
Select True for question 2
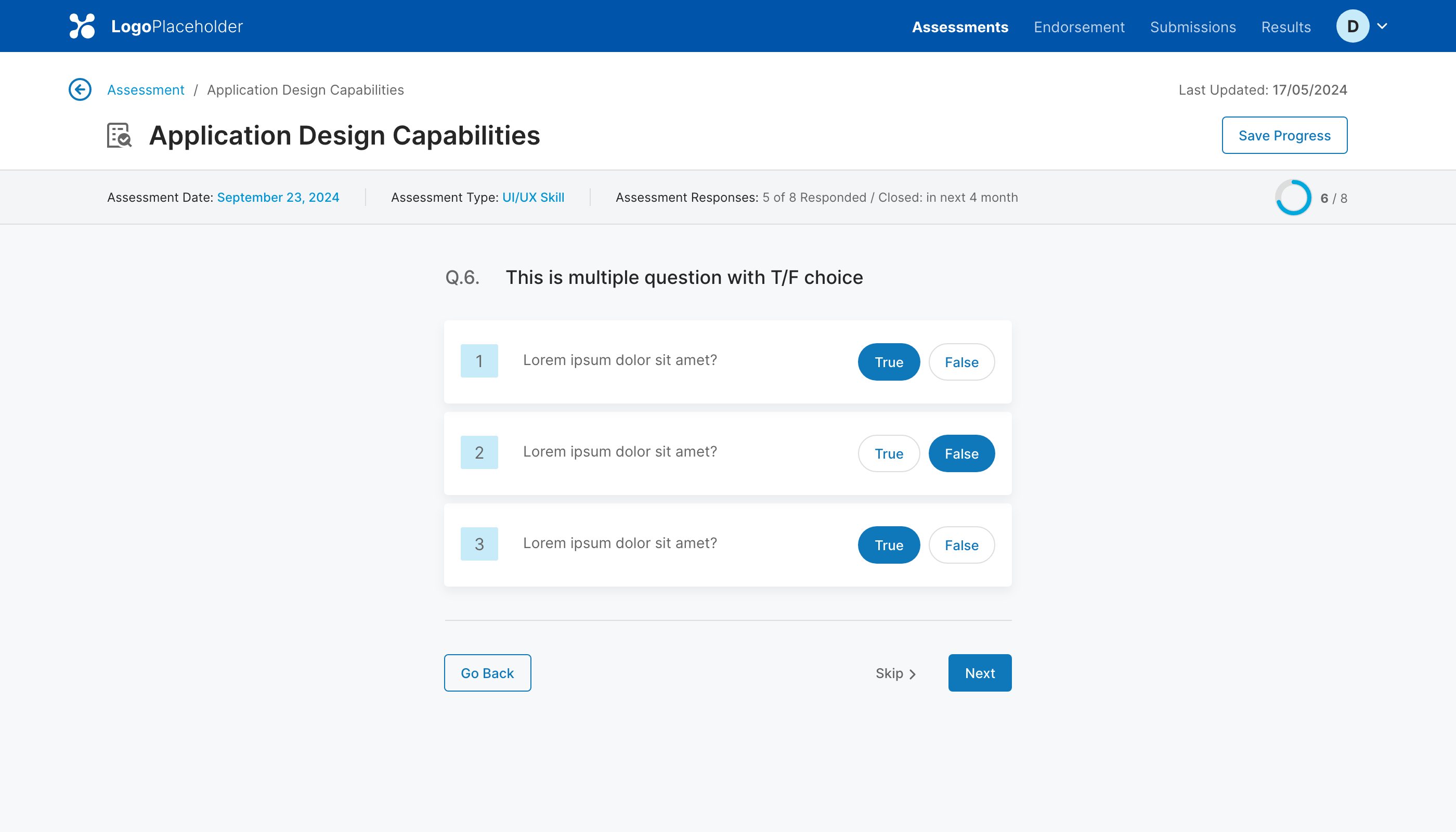click(889, 454)
